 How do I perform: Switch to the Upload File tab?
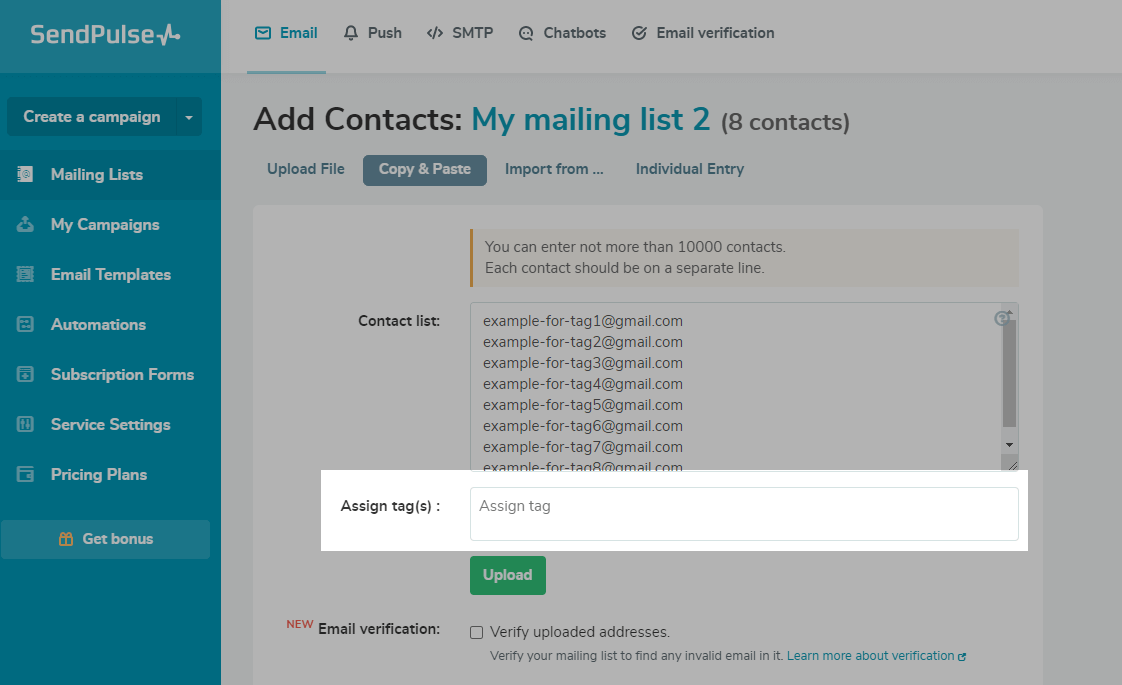point(306,169)
